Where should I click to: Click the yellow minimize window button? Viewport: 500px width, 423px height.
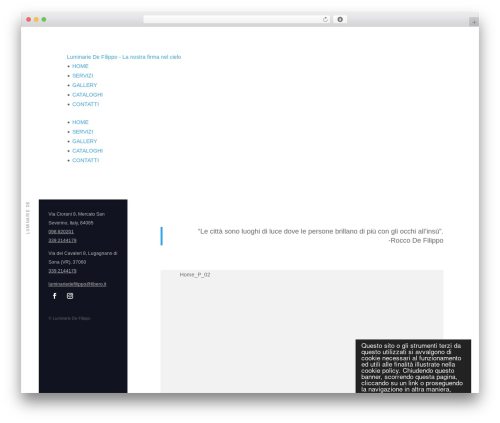coord(36,19)
